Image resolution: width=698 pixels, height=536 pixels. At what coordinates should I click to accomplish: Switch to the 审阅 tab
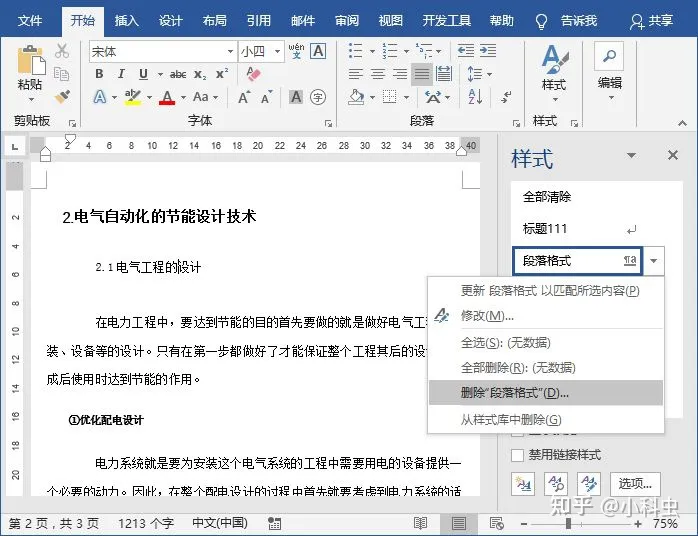346,20
